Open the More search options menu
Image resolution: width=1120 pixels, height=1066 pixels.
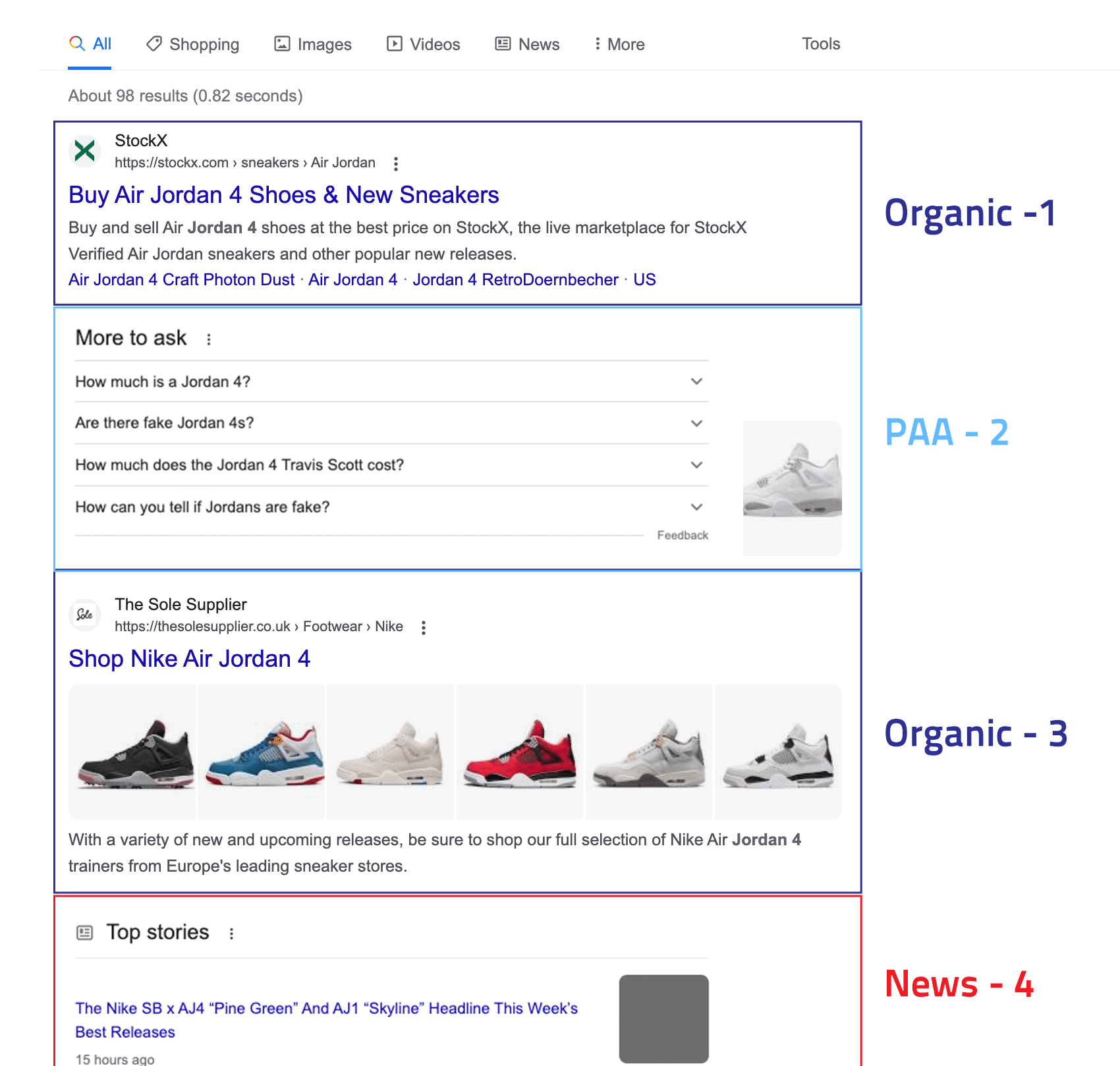pyautogui.click(x=619, y=44)
